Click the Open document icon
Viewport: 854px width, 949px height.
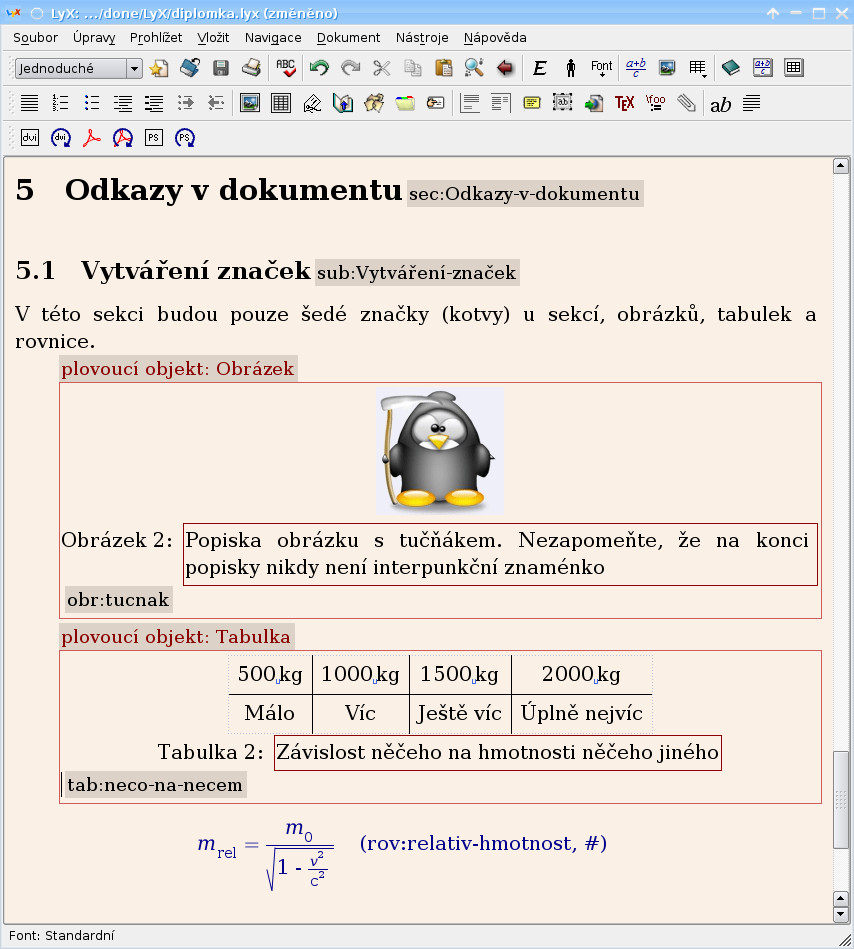pos(189,68)
